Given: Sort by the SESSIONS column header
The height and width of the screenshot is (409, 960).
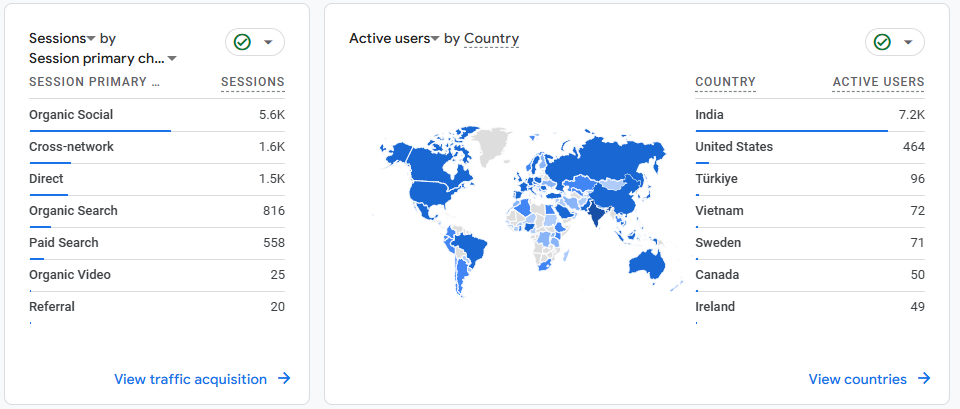Looking at the screenshot, I should point(252,82).
